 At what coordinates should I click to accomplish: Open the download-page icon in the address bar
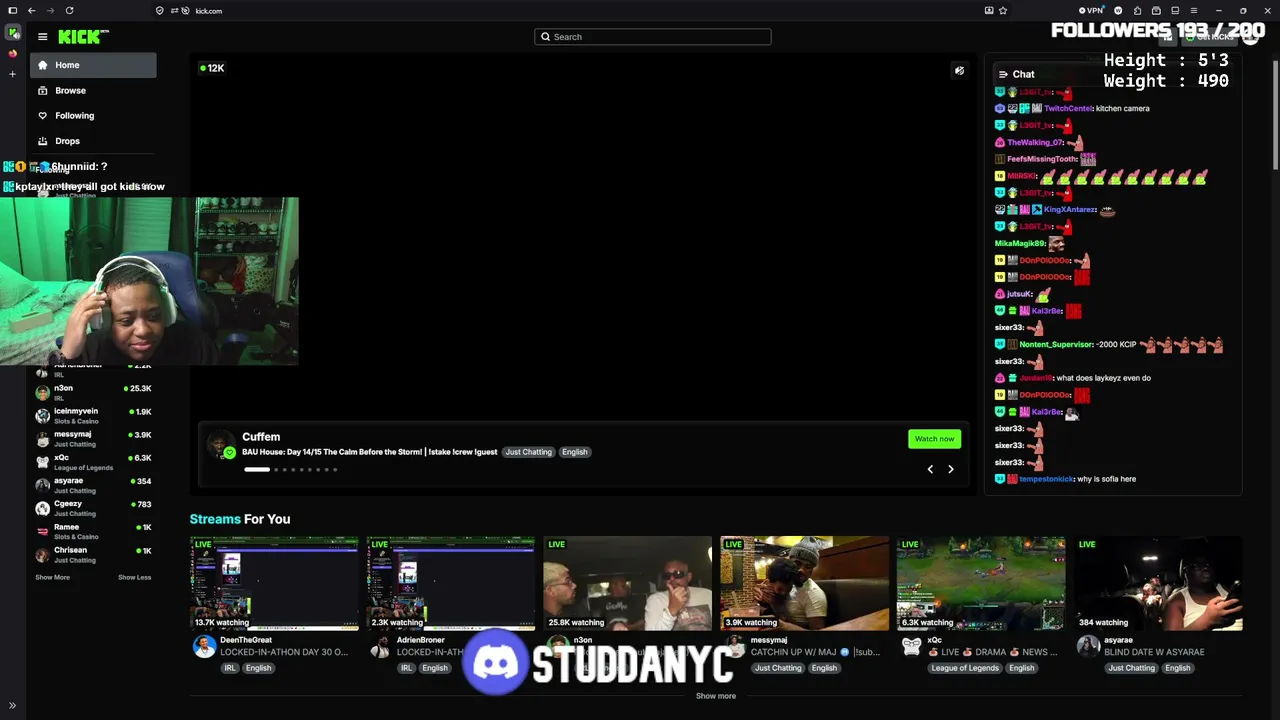(989, 10)
